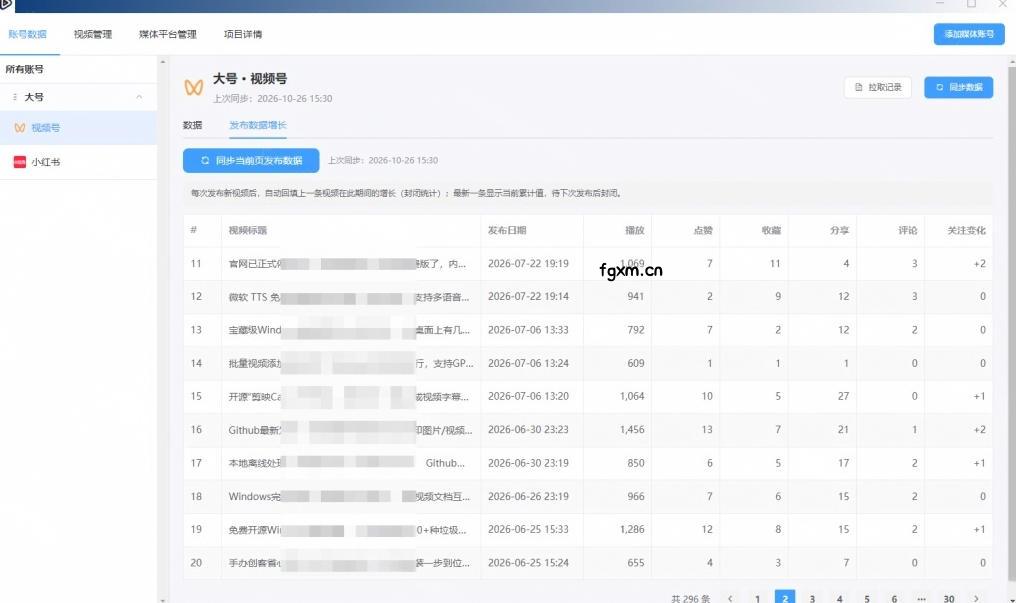Click play count 1,456 in row 16

(632, 429)
